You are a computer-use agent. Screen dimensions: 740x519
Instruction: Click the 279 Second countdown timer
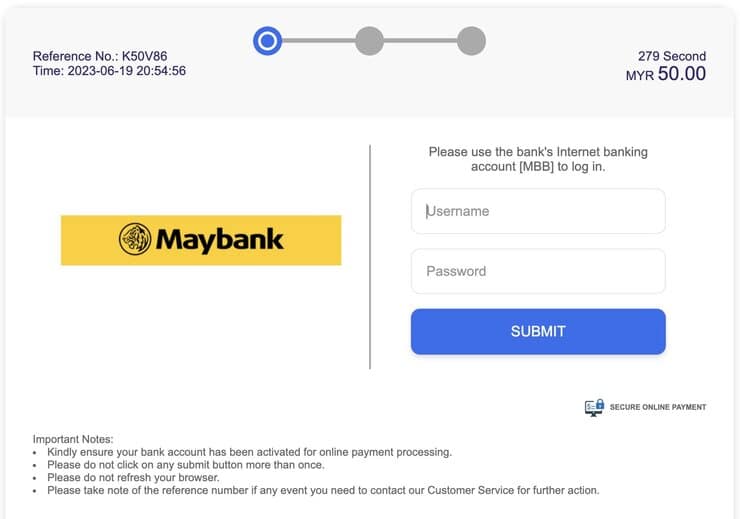(x=672, y=56)
